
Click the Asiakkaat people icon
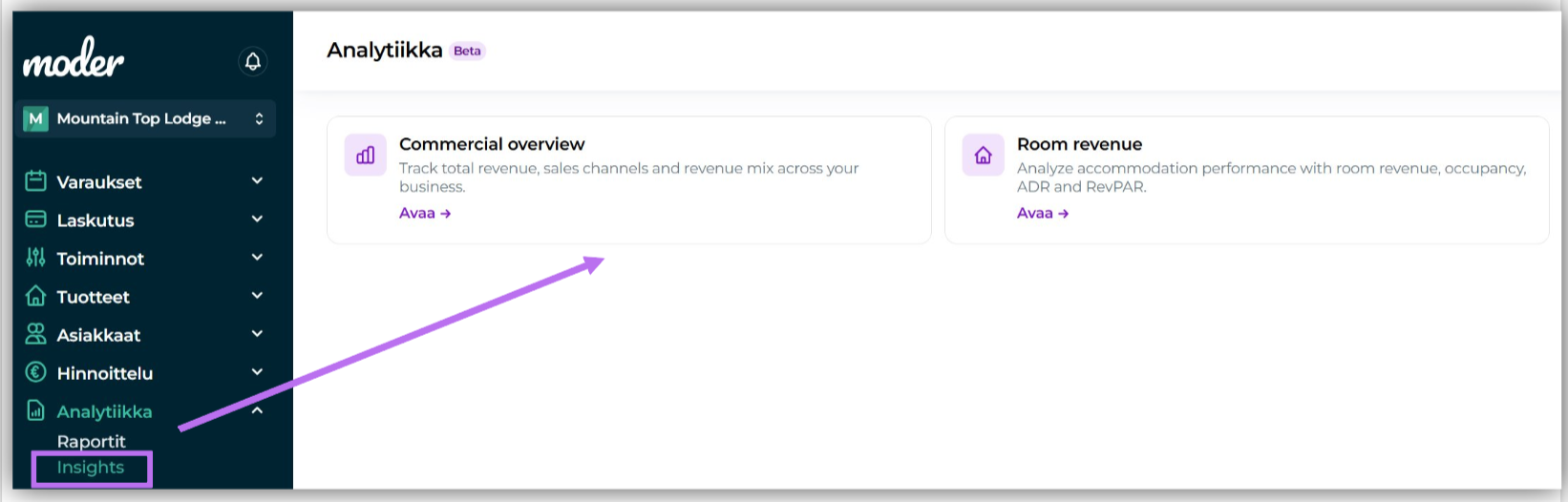[35, 334]
